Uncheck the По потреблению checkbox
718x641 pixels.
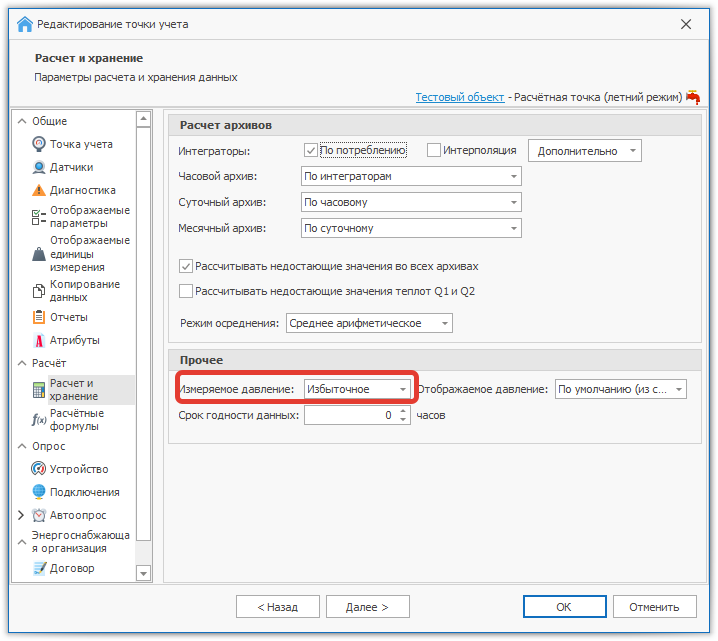(x=311, y=151)
